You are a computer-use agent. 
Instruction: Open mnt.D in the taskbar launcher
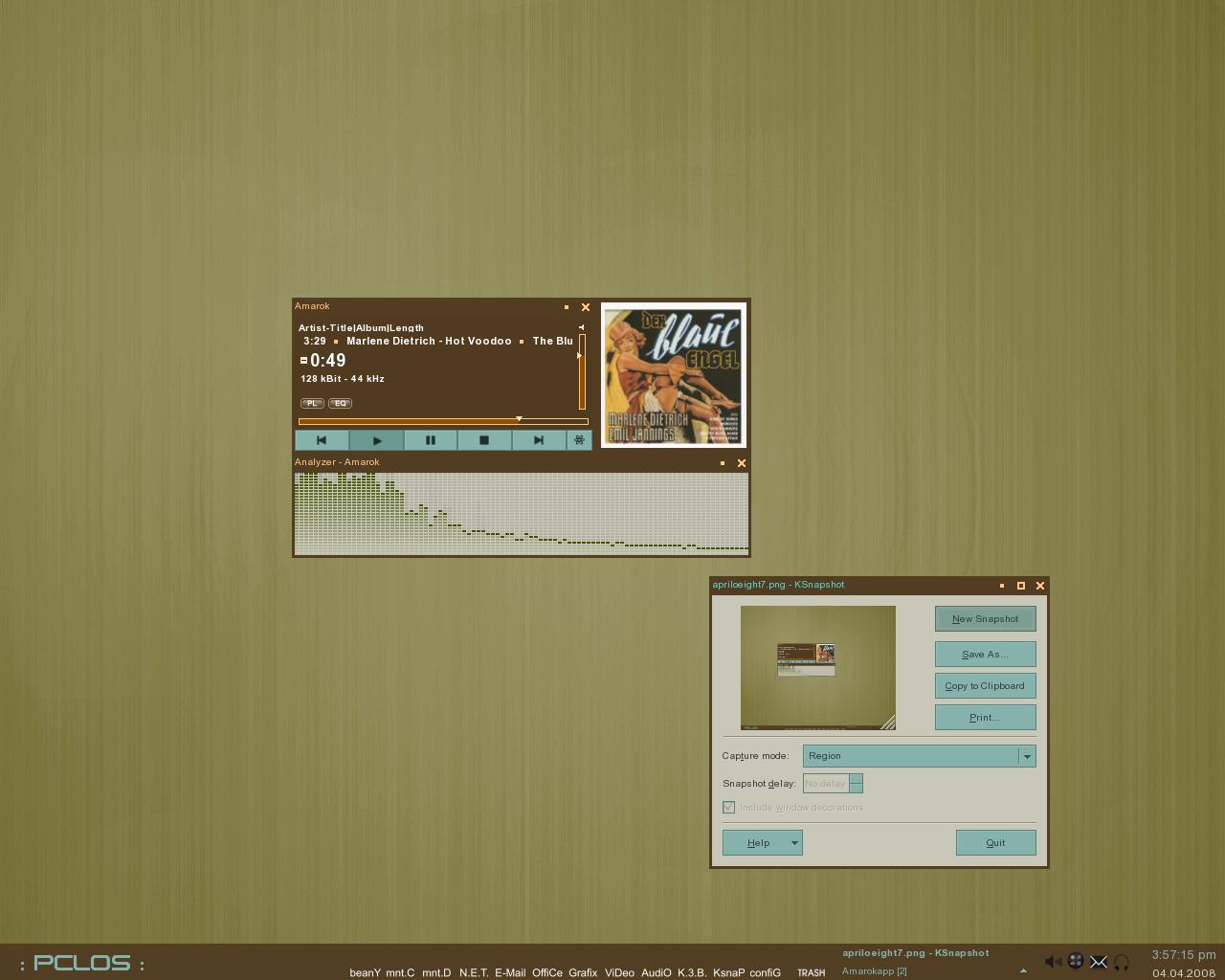(436, 972)
